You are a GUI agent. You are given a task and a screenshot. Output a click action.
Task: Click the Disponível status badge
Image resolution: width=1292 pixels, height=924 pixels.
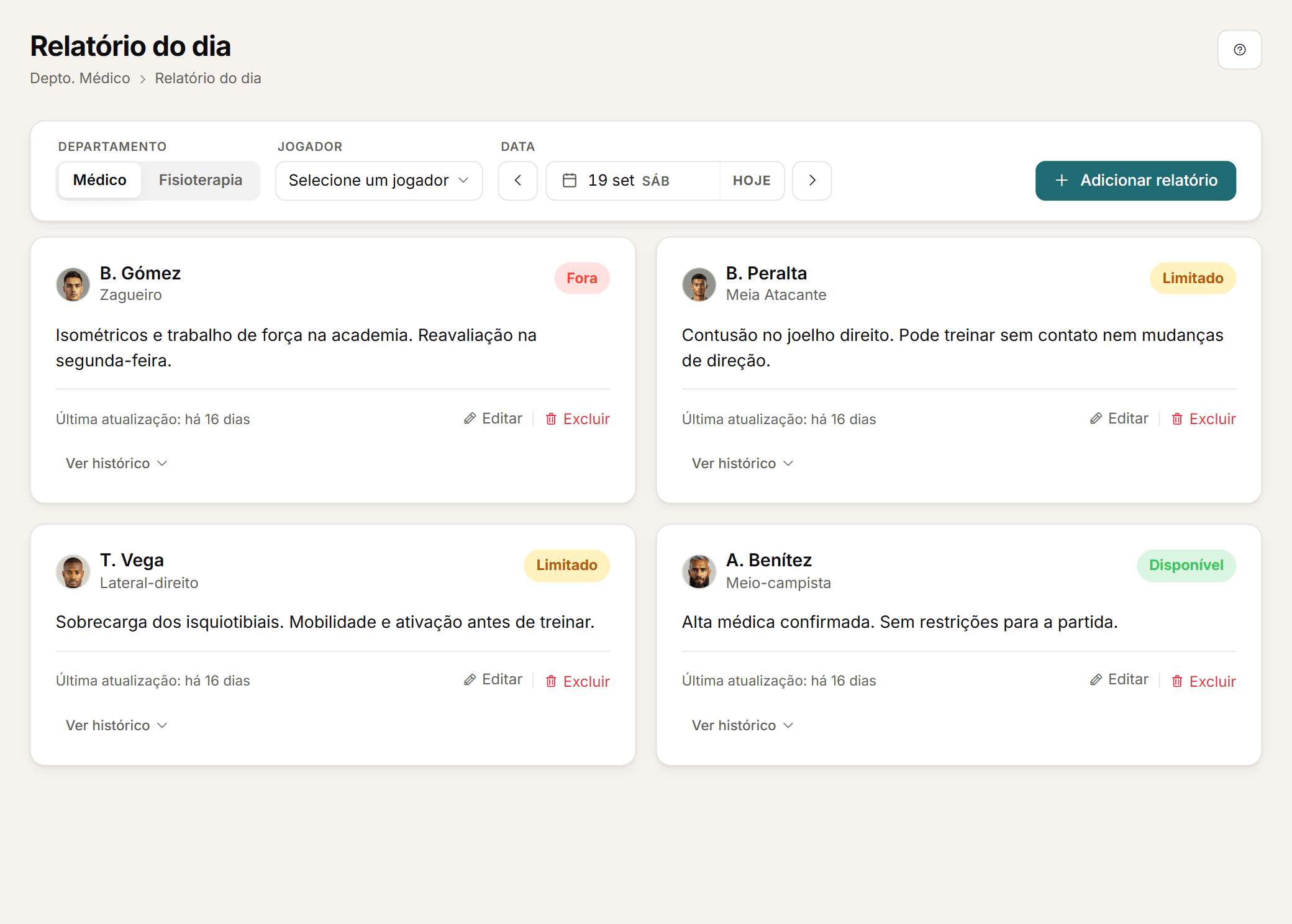tap(1186, 565)
